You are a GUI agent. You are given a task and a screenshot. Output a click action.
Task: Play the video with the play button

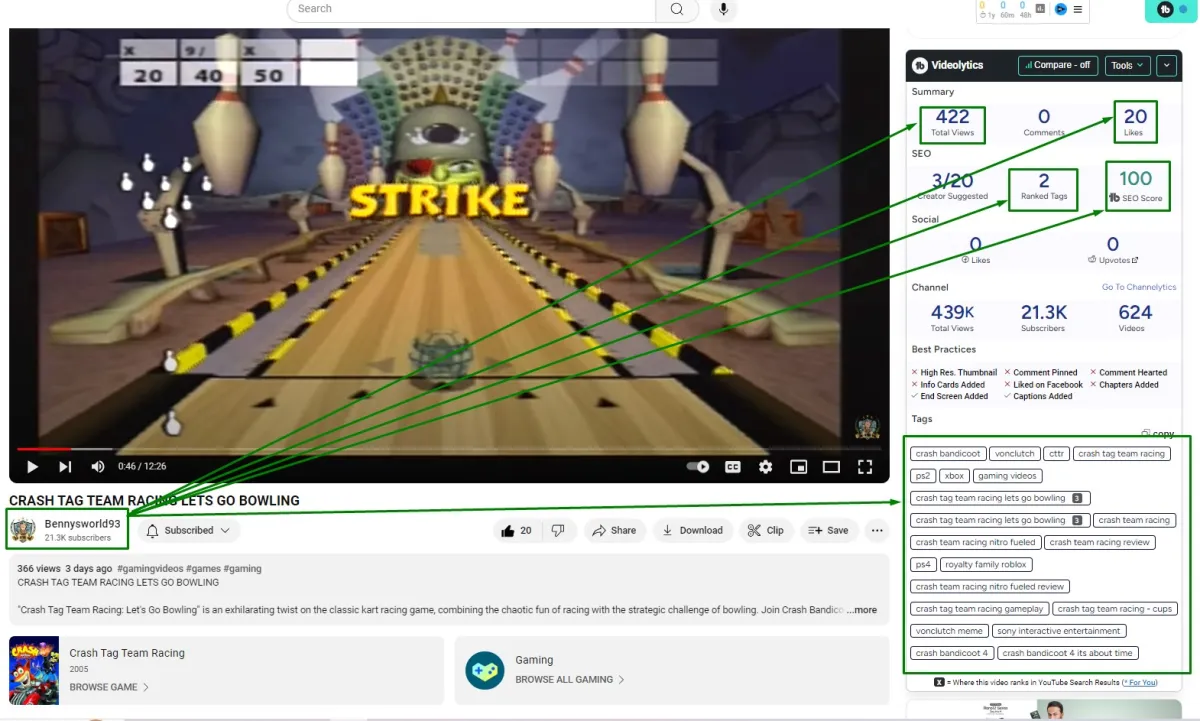[x=32, y=466]
